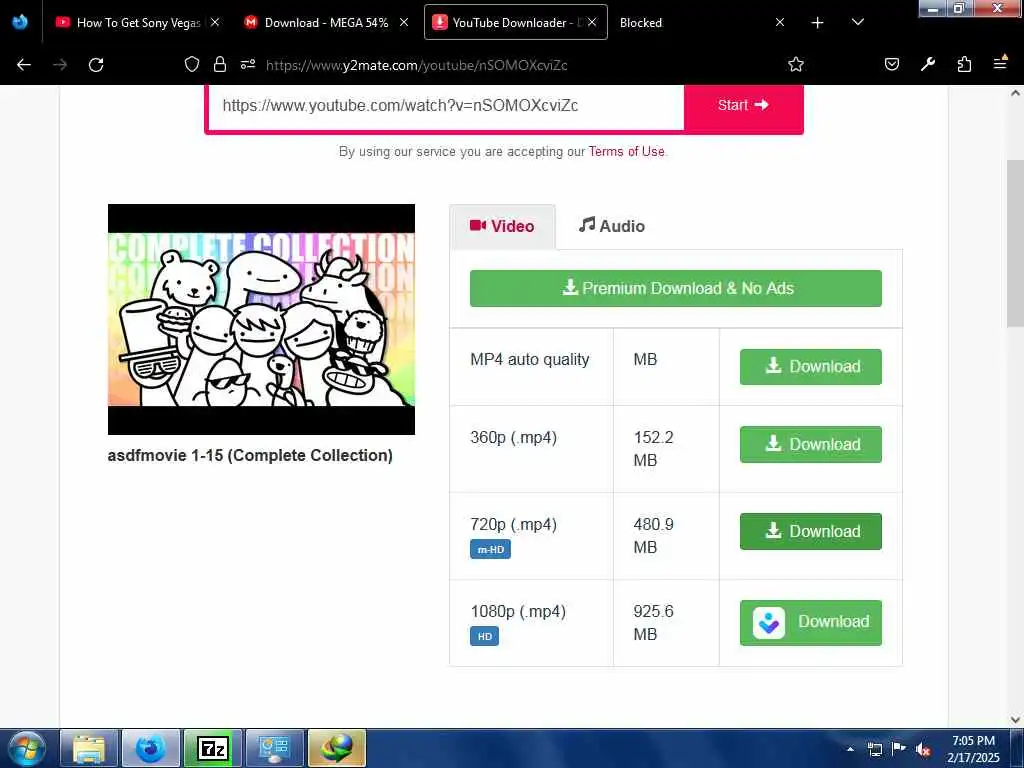1024x768 pixels.
Task: Close the Blocked tab
Action: click(x=780, y=22)
